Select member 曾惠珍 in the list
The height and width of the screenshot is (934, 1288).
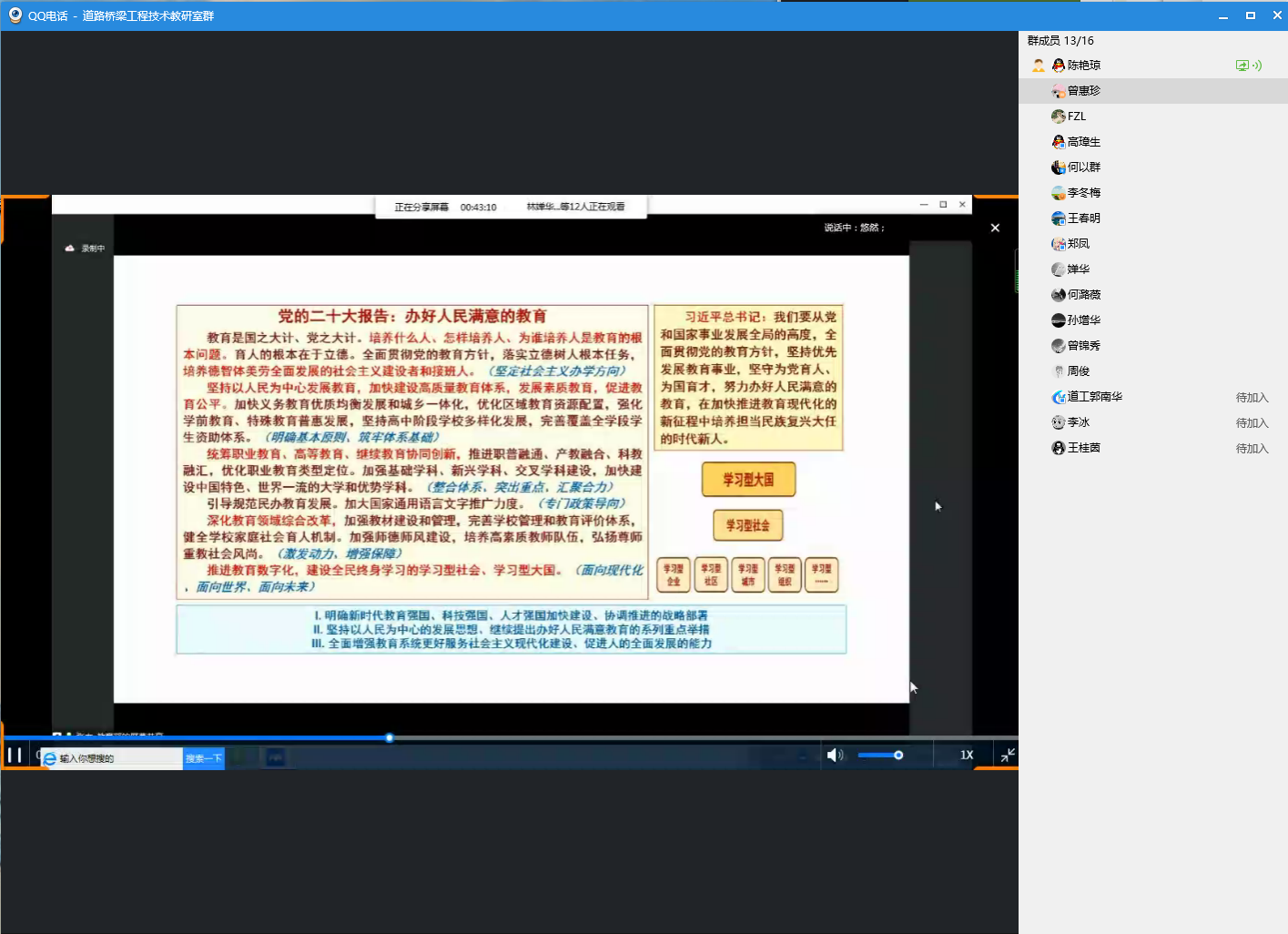coord(1083,91)
